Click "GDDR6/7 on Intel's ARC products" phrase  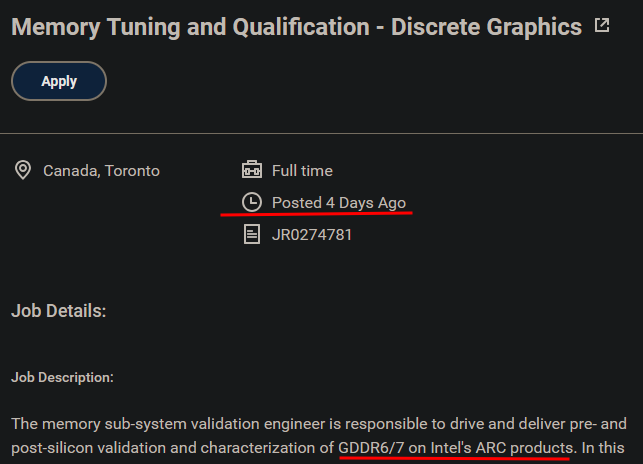coord(456,446)
